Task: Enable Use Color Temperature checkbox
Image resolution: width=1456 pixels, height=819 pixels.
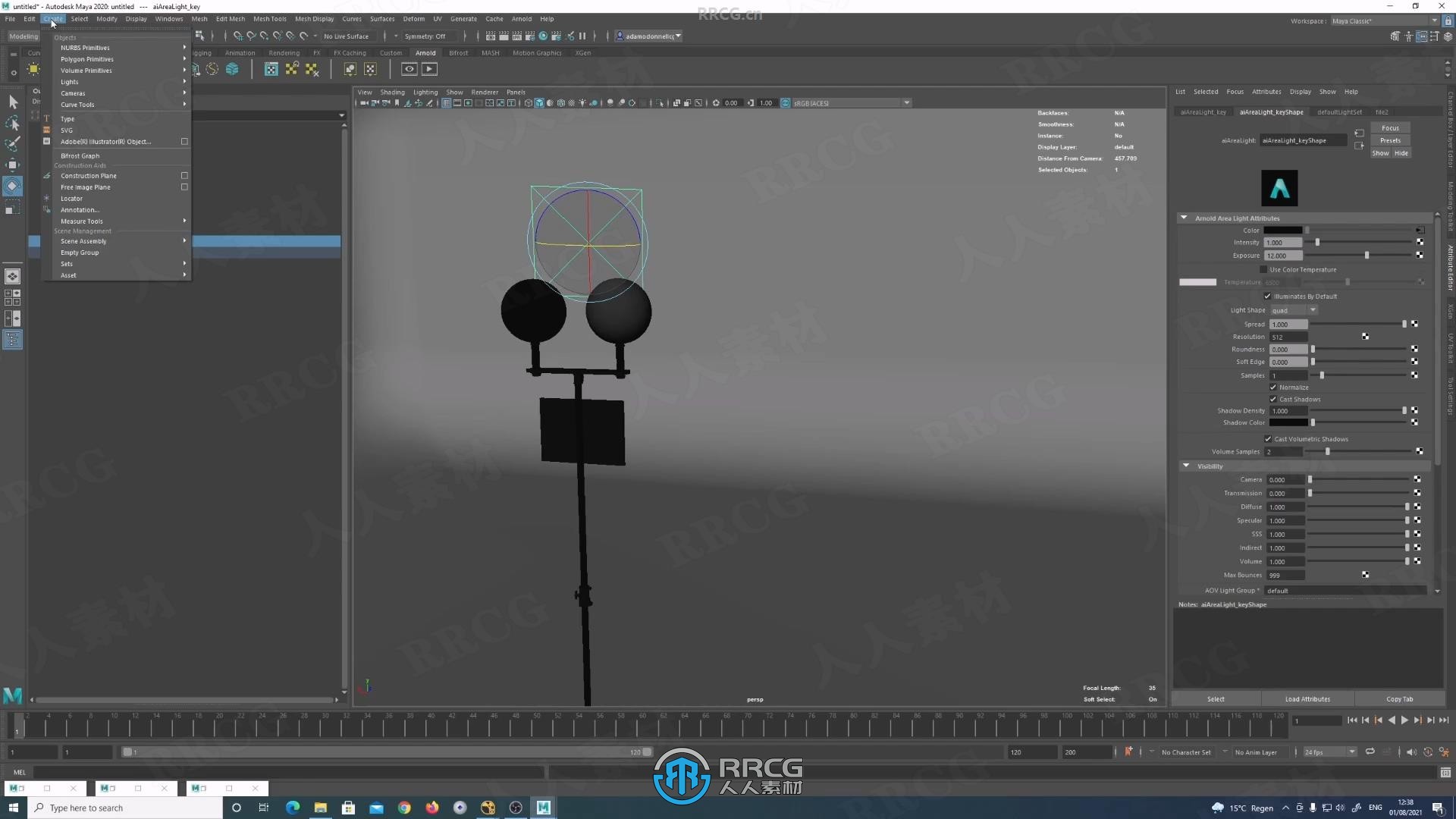Action: pos(1263,269)
